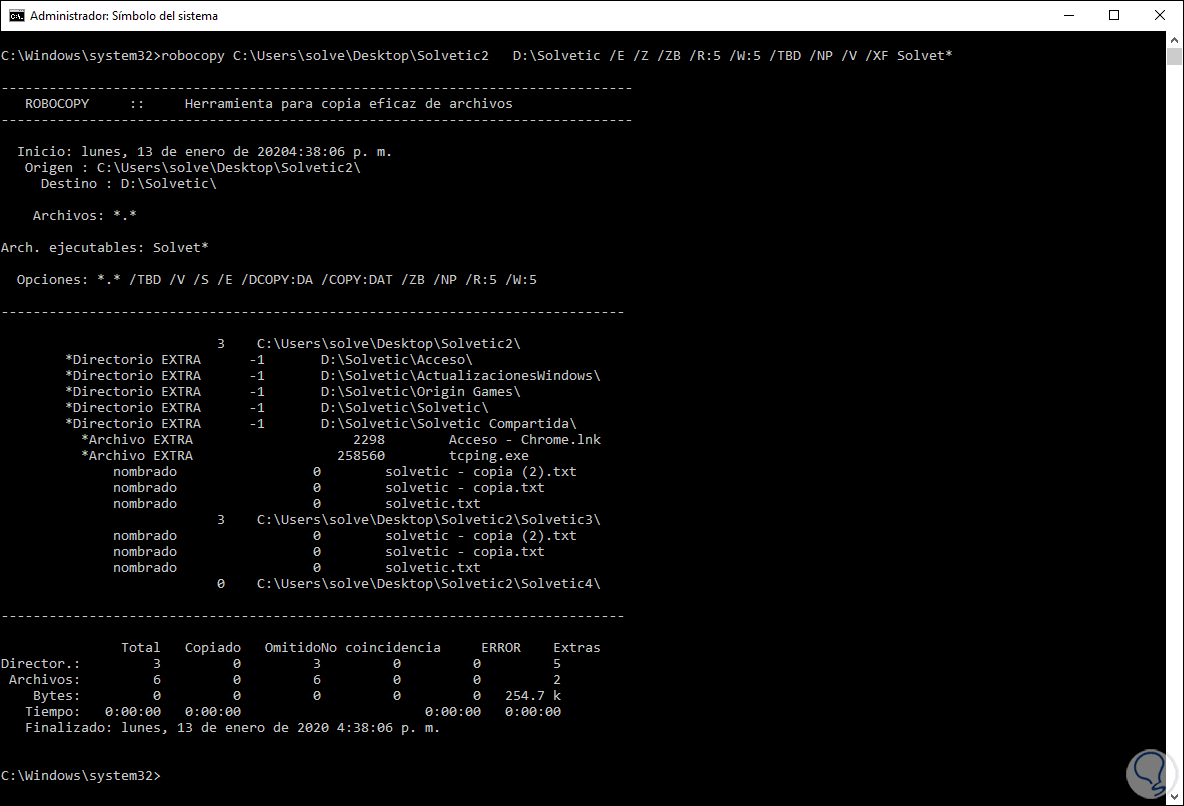The image size is (1184, 806).
Task: Click the scrollbar up arrow
Action: click(1174, 39)
